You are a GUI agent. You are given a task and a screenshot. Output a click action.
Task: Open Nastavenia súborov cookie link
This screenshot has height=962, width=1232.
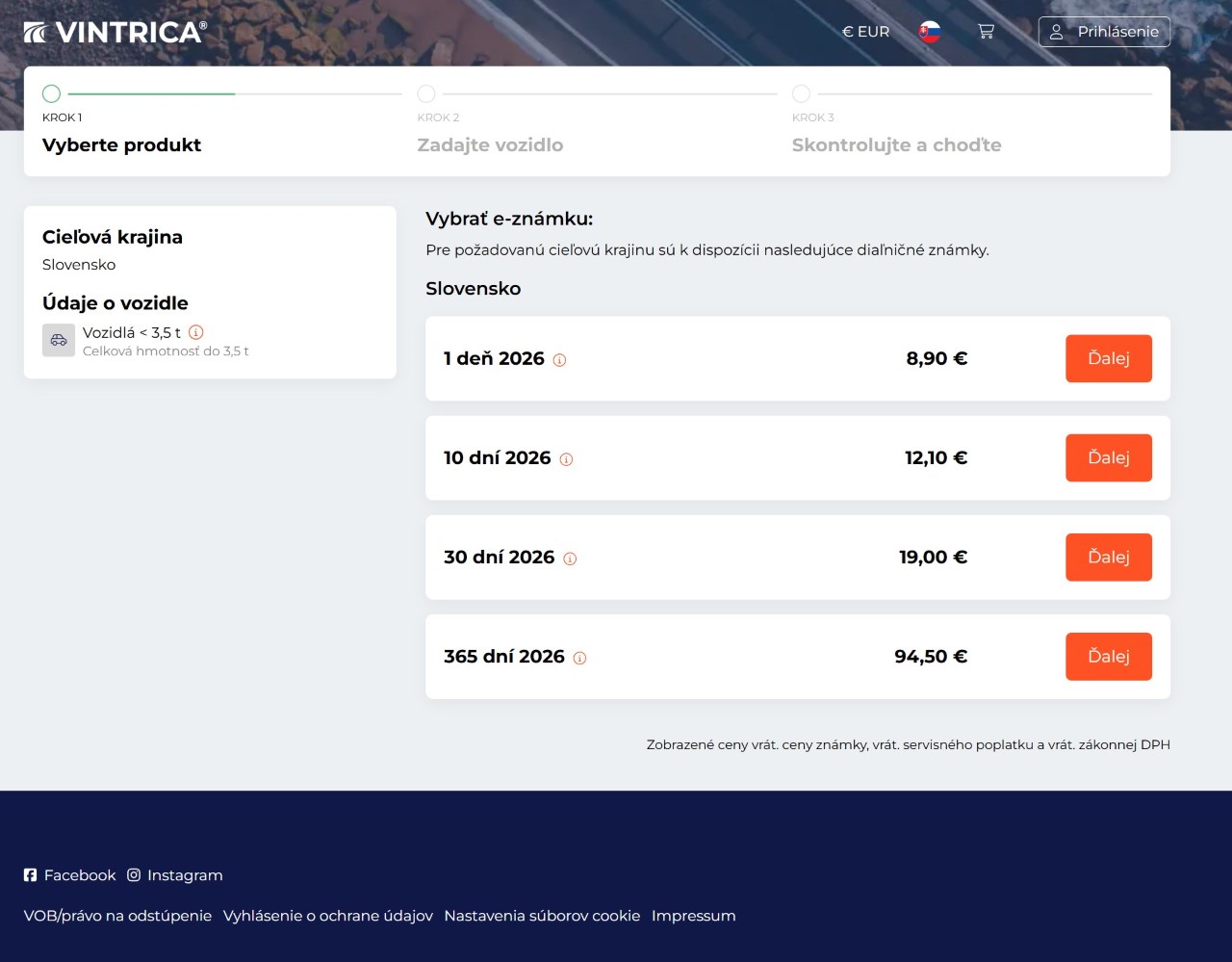[x=542, y=916]
